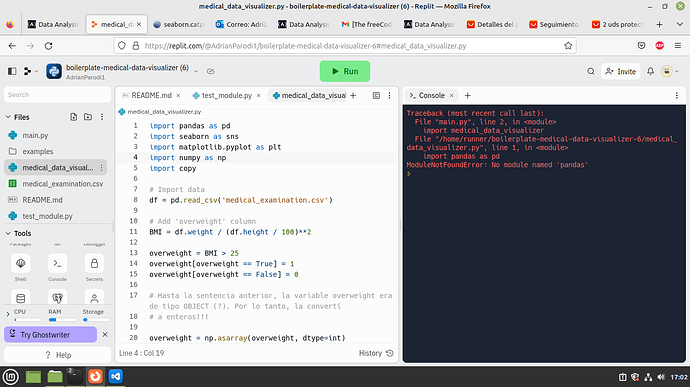Create a new file icon

point(73,117)
